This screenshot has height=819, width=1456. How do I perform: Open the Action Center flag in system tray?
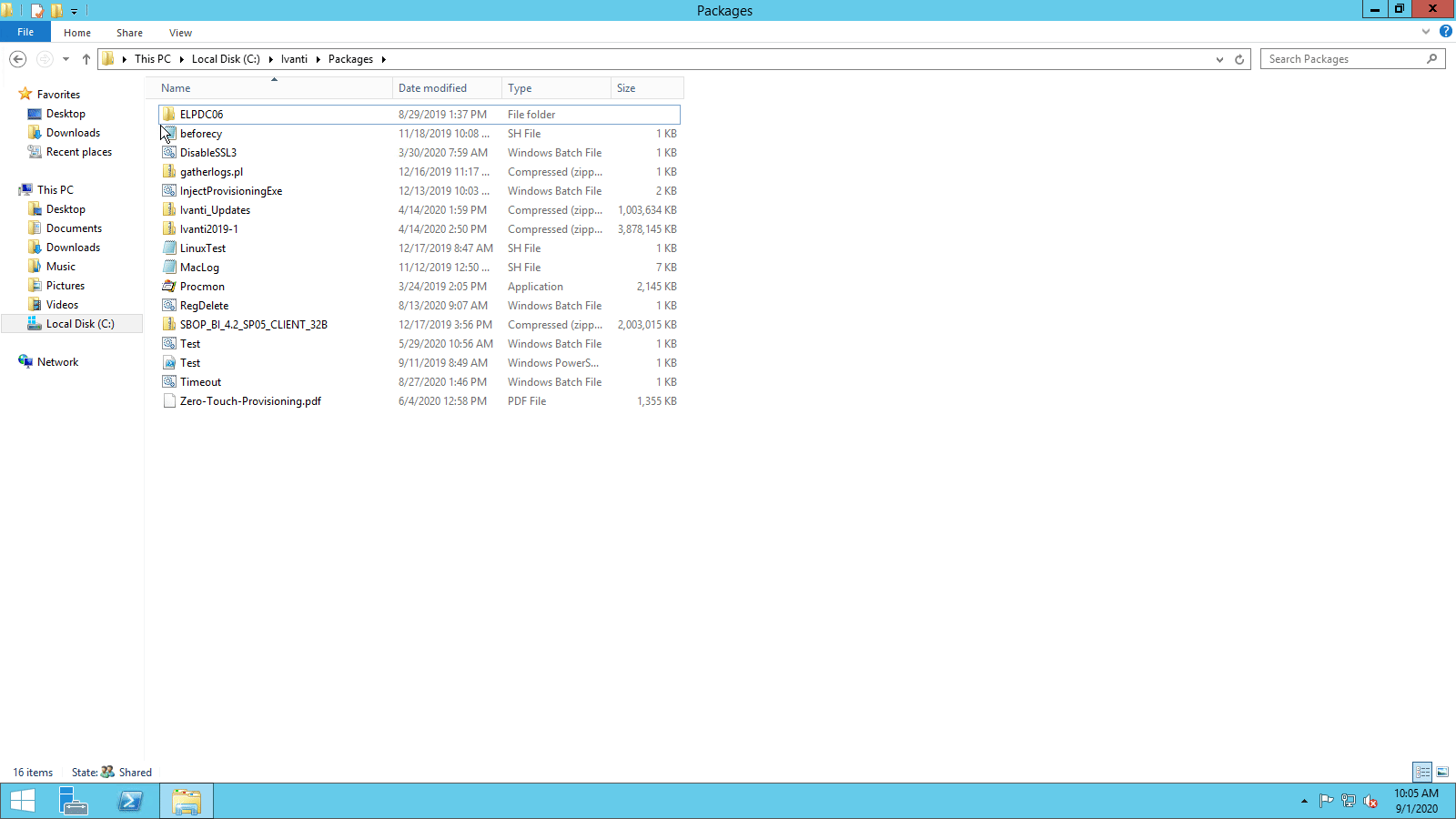tap(1326, 801)
